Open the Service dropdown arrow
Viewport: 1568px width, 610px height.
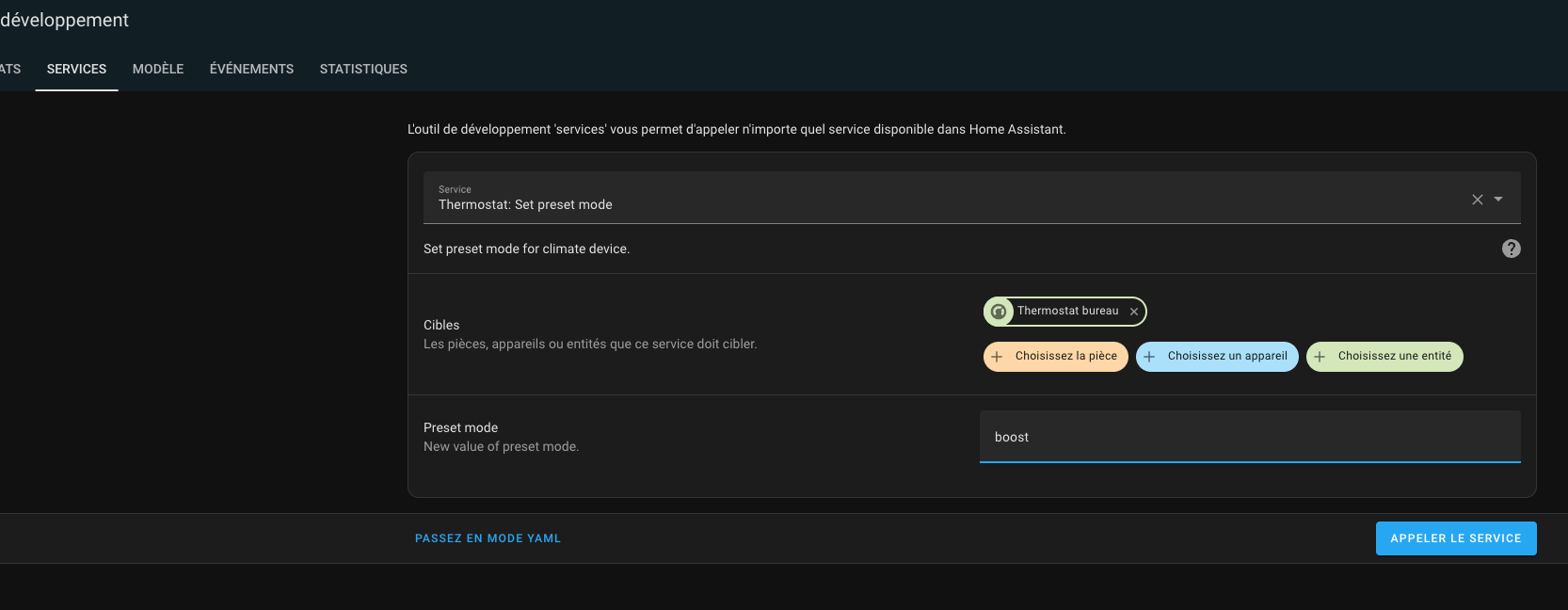click(1498, 200)
